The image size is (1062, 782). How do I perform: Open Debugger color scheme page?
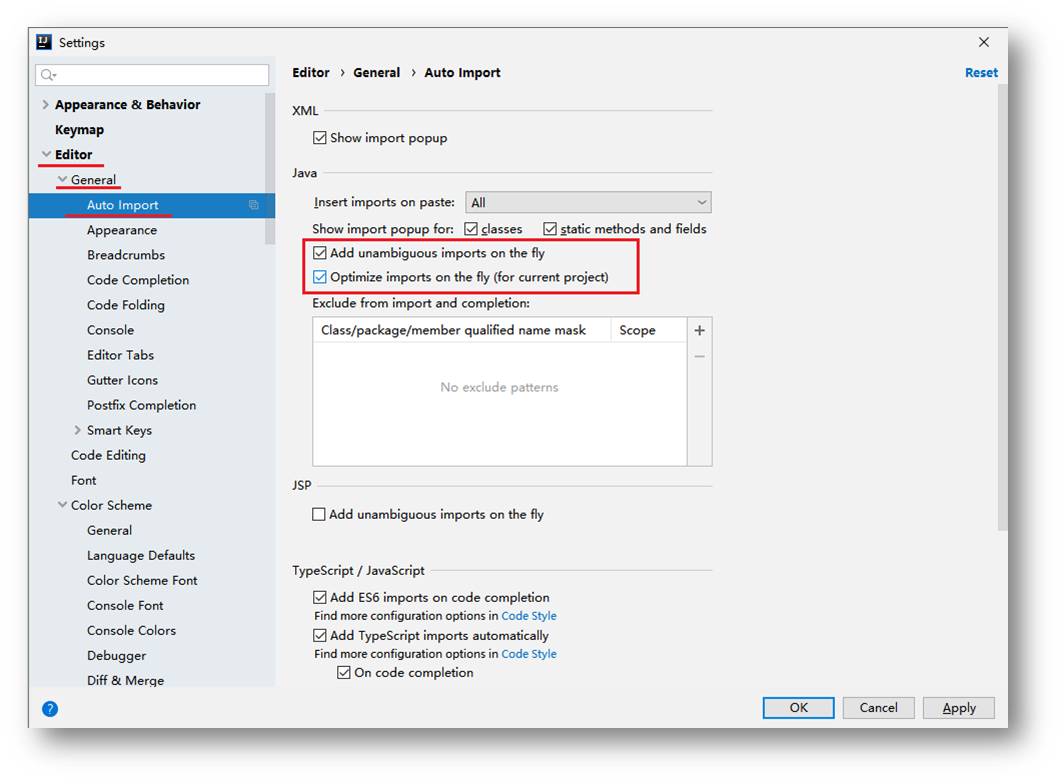tap(116, 656)
